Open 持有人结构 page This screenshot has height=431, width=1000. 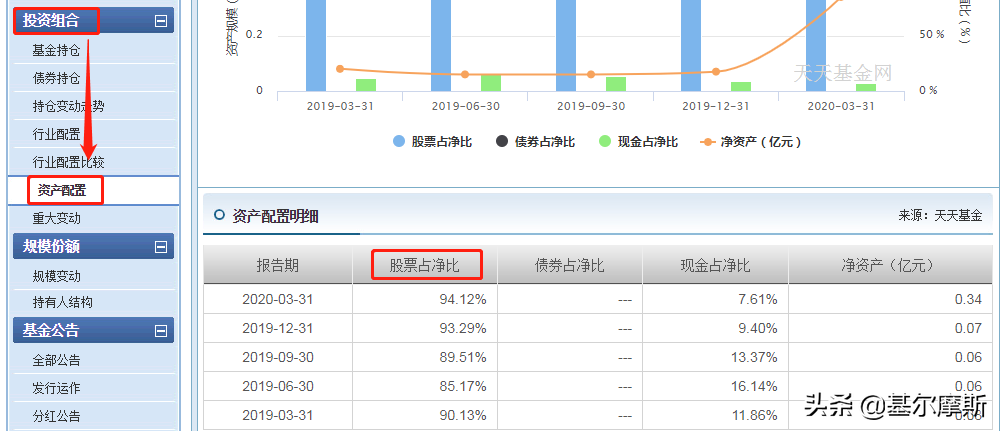point(62,302)
